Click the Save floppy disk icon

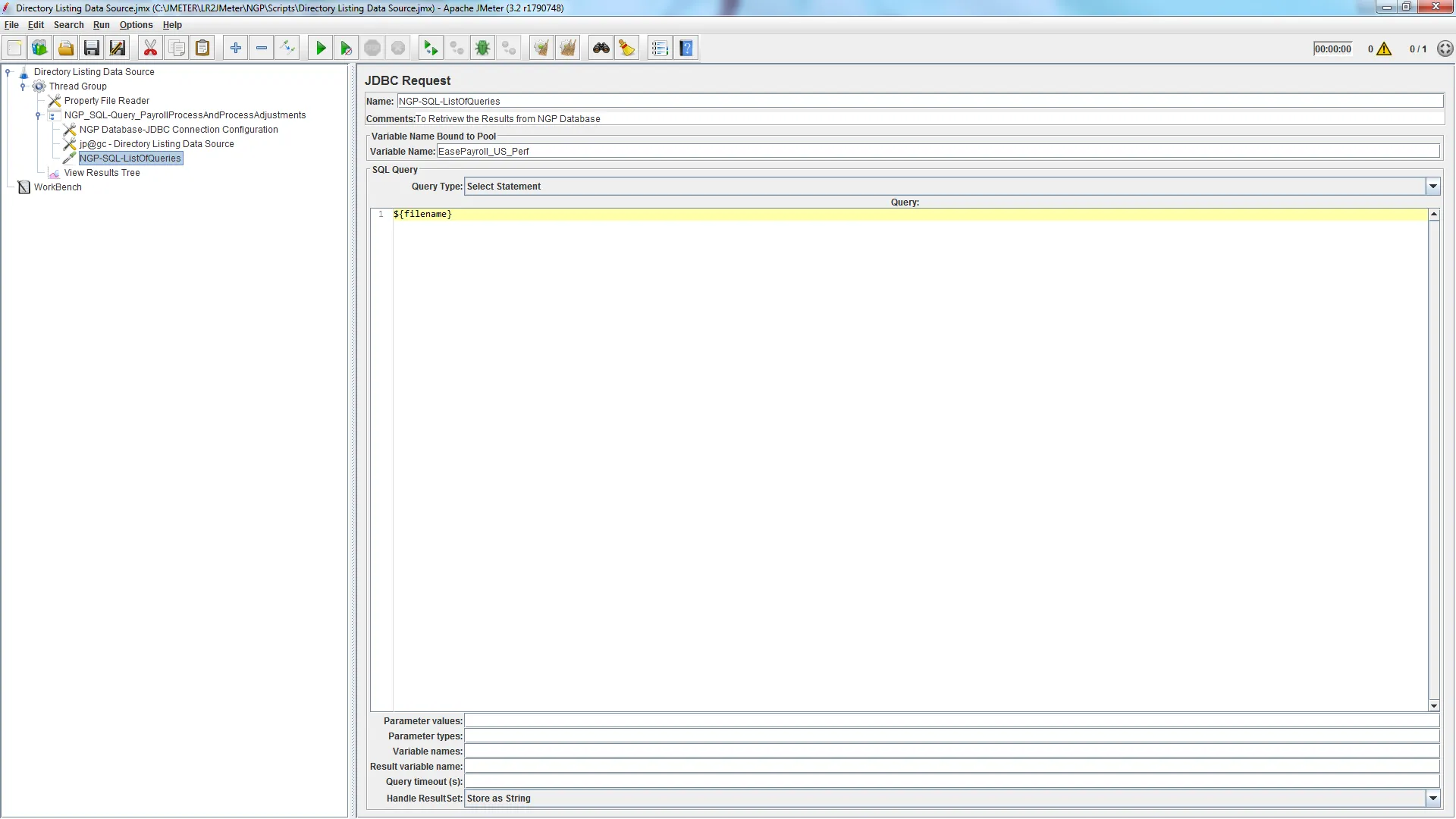click(92, 49)
